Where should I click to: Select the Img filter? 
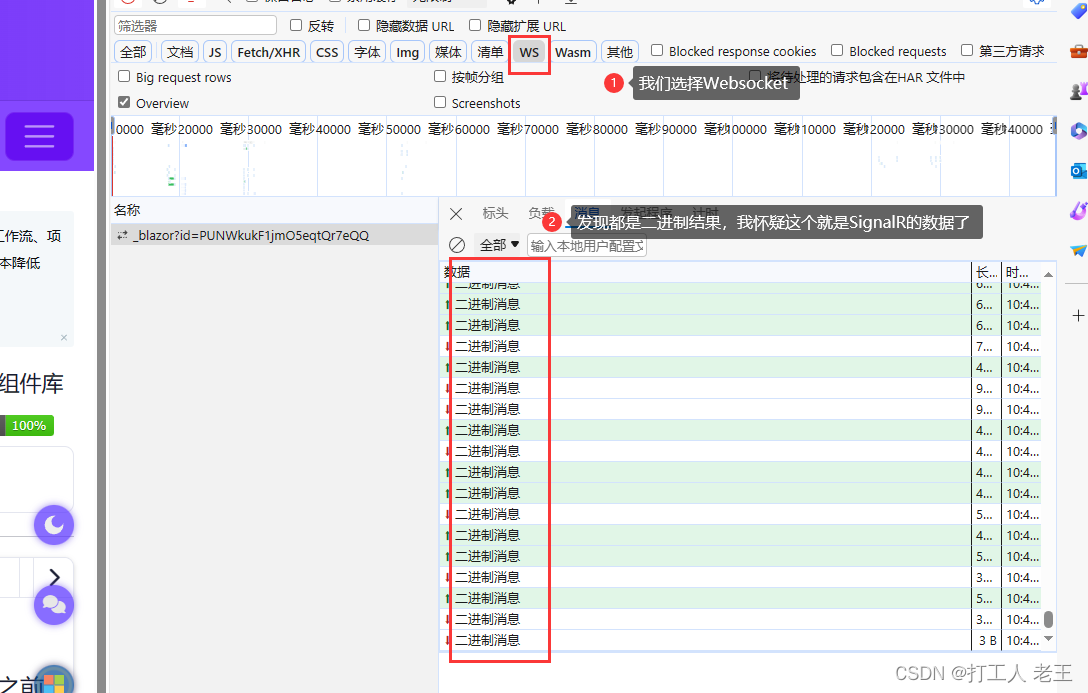point(407,52)
